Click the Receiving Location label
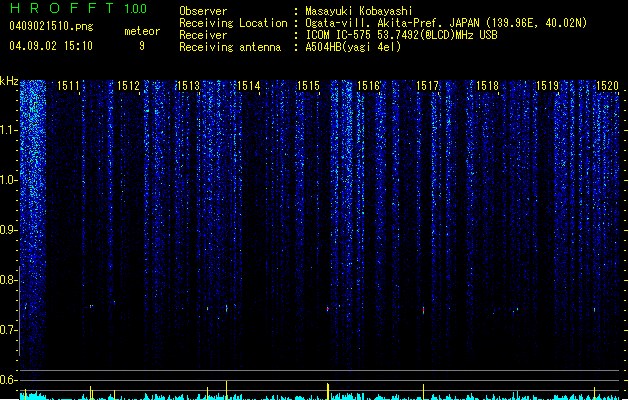This screenshot has width=629, height=400. (x=233, y=23)
